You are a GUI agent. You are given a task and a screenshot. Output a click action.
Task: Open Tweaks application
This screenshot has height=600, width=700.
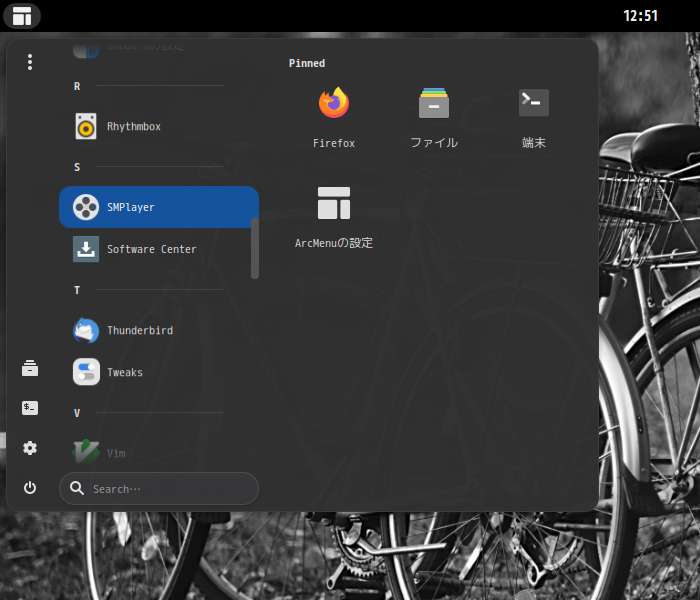pyautogui.click(x=159, y=372)
